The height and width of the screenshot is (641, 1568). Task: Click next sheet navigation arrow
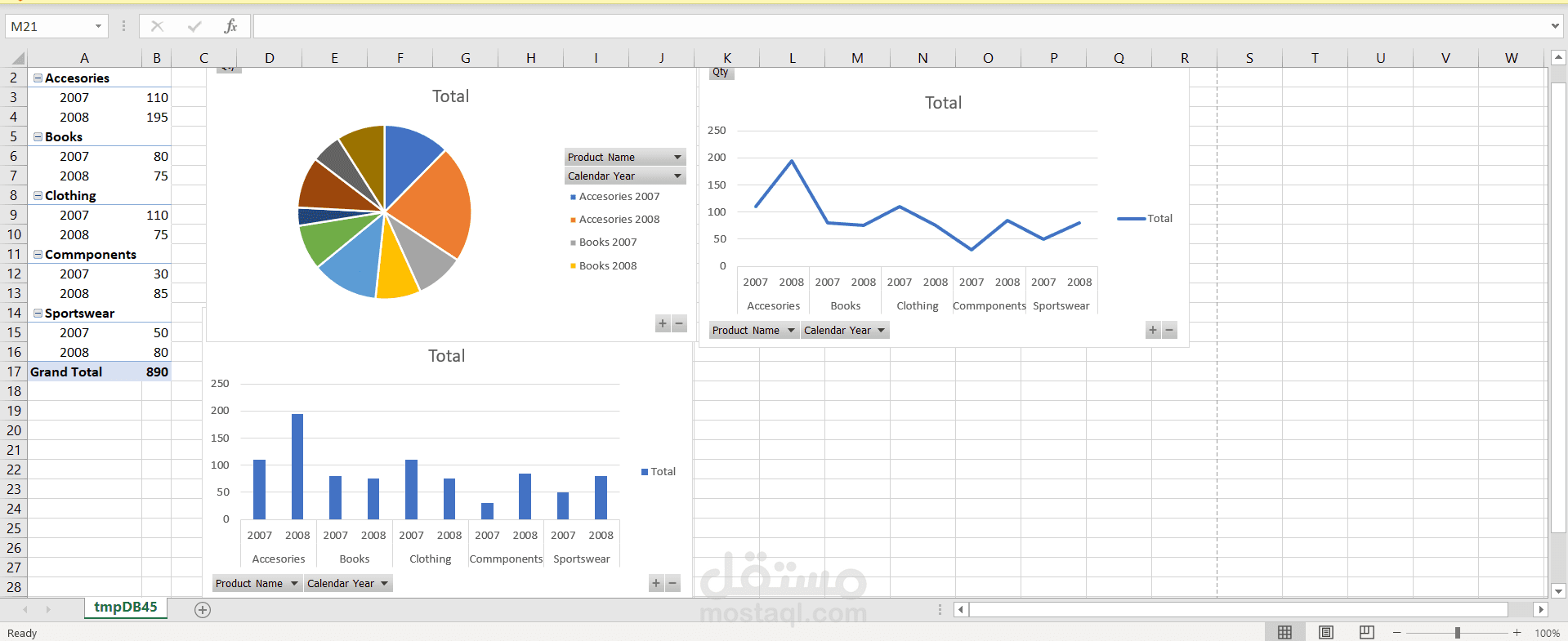pyautogui.click(x=48, y=609)
